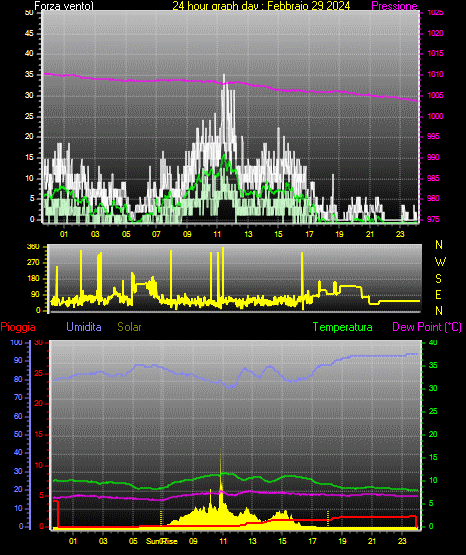Click the Pressione legend label

[x=394, y=6]
